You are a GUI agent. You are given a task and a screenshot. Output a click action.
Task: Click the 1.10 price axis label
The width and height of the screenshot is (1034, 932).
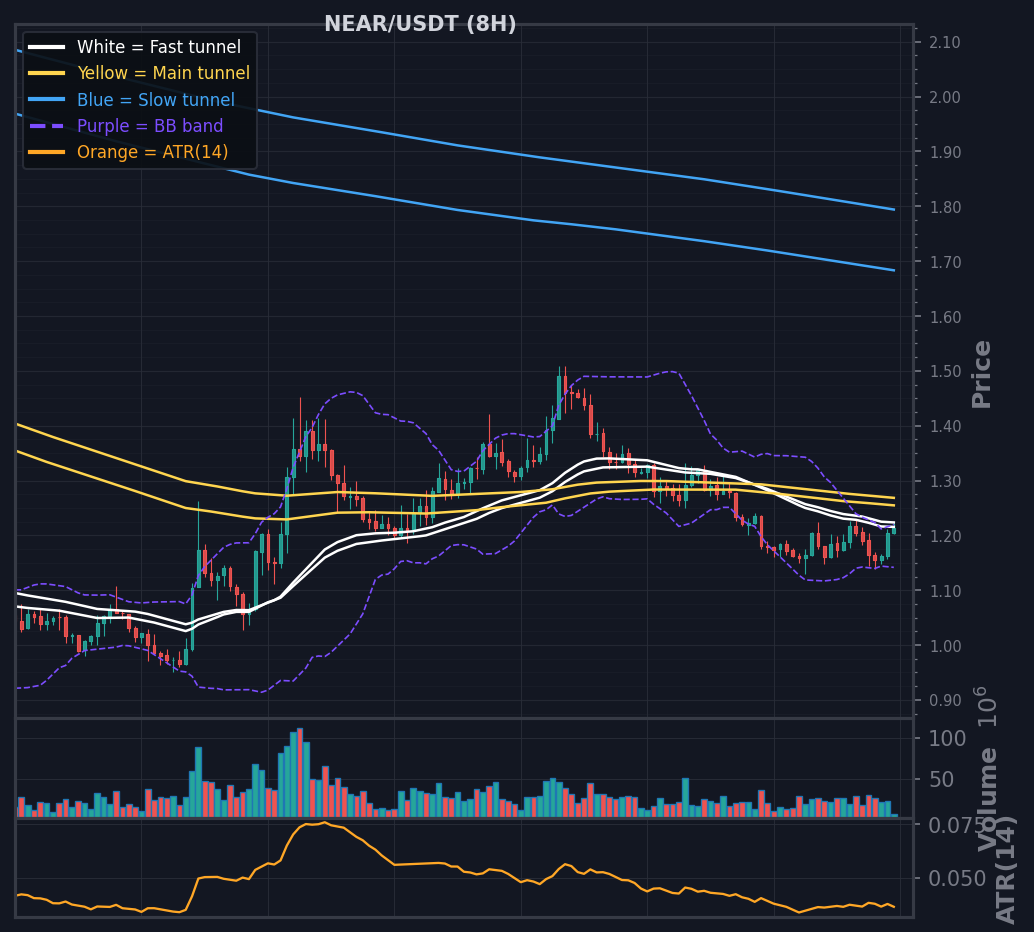(x=944, y=591)
